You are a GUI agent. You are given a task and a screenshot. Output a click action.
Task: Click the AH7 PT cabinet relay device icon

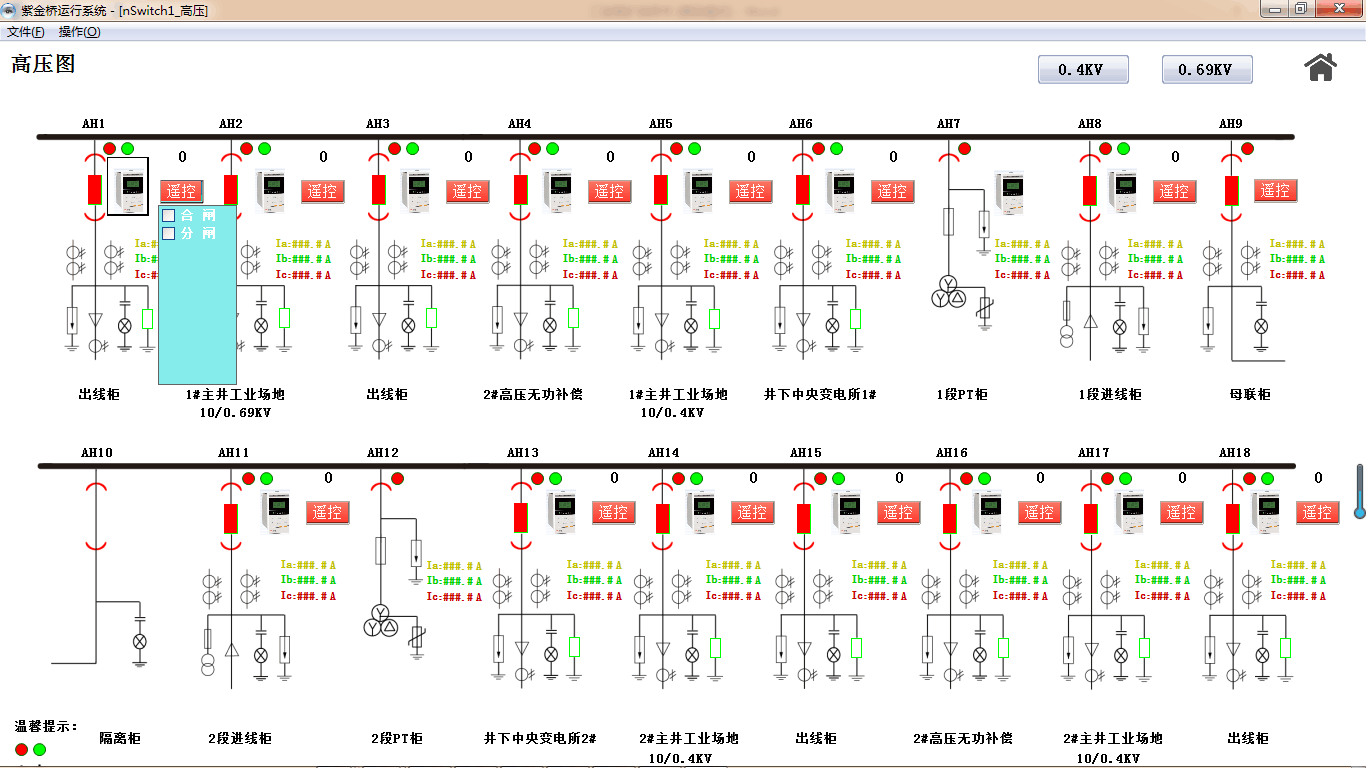point(1013,192)
